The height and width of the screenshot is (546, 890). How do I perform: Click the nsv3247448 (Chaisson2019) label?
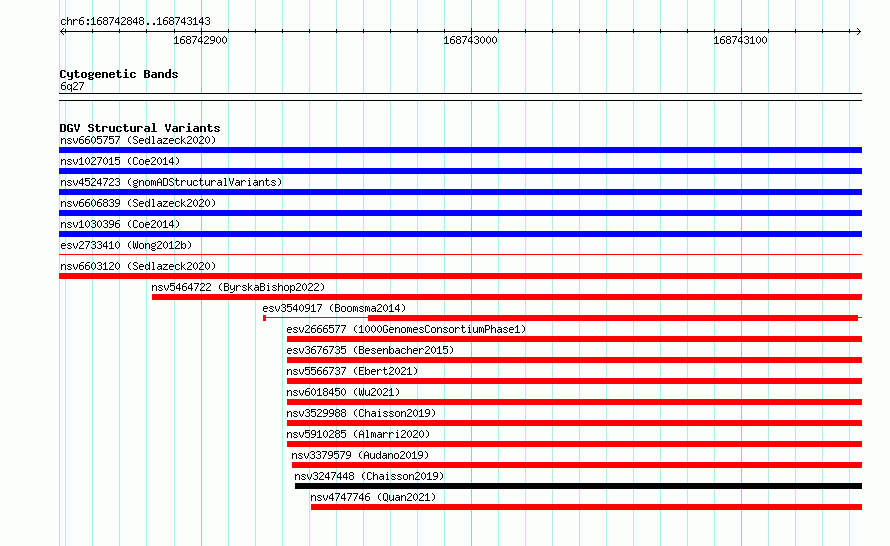(x=369, y=476)
